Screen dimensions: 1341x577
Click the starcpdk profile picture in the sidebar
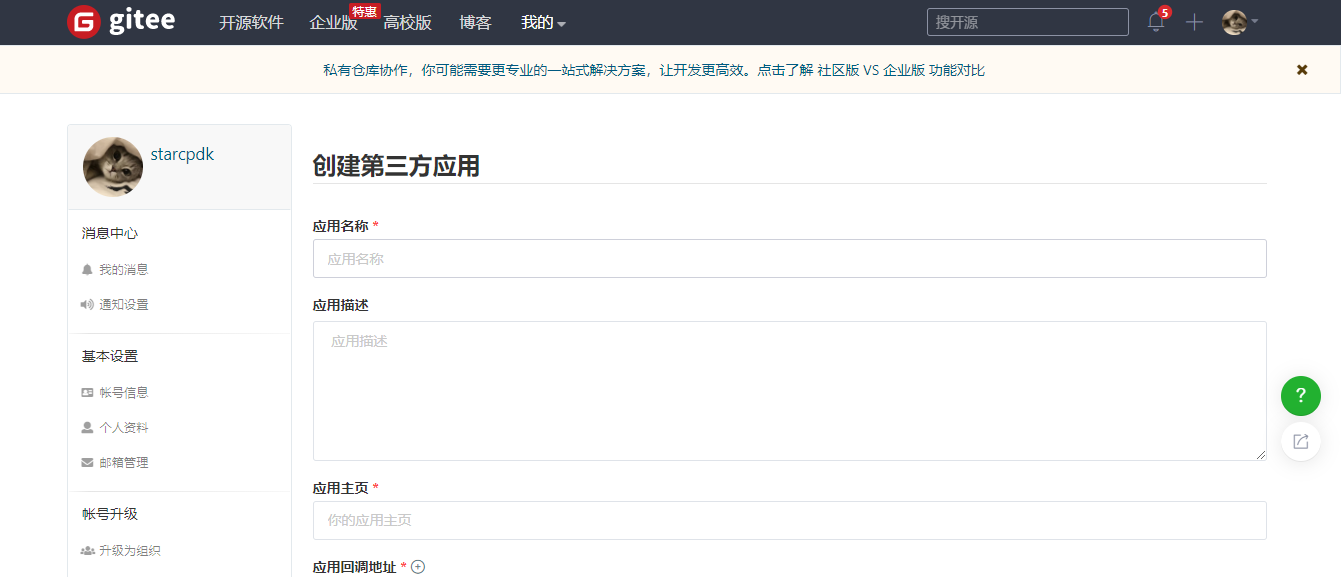click(113, 167)
